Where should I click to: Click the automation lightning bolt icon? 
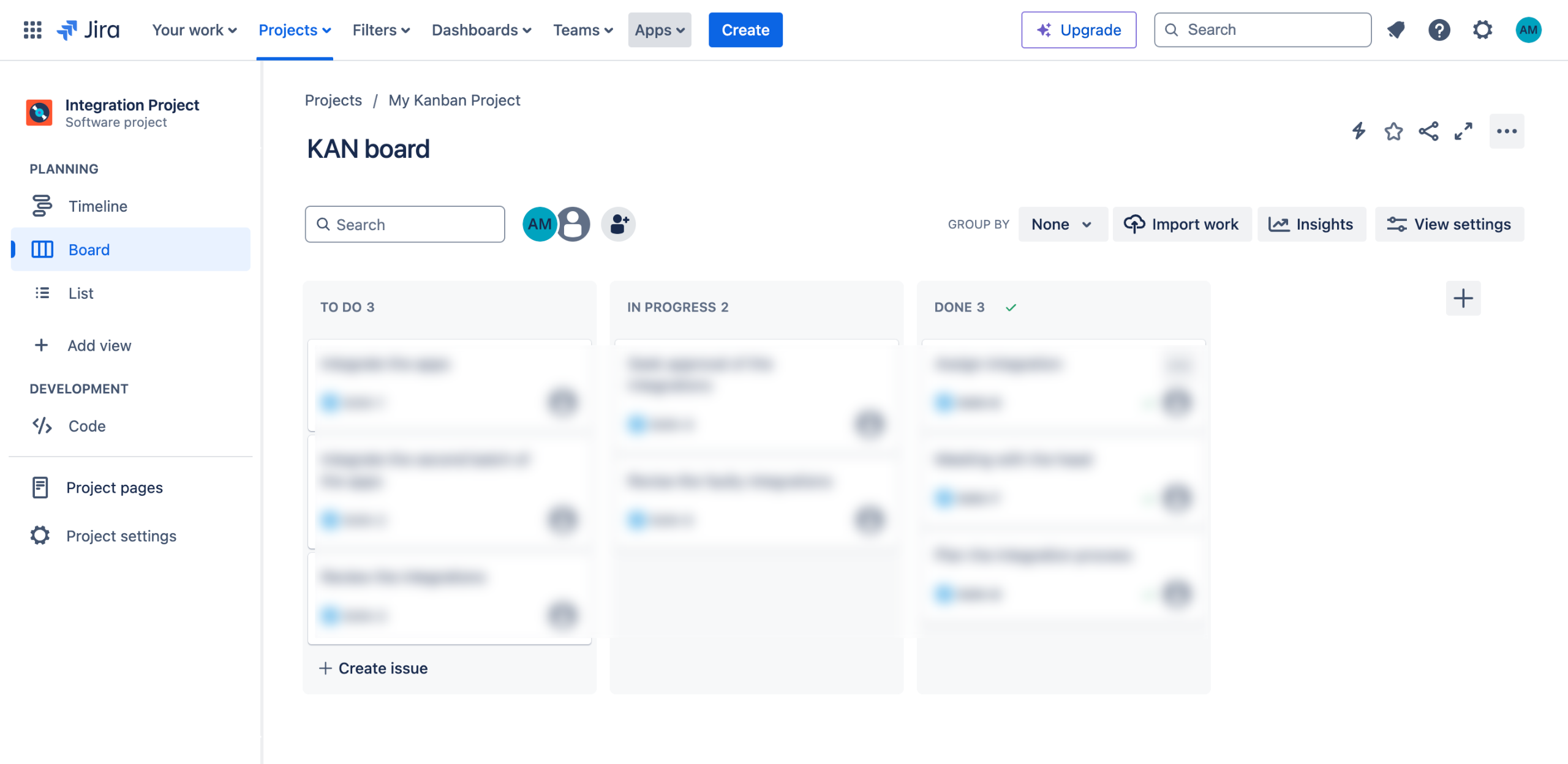click(x=1359, y=131)
